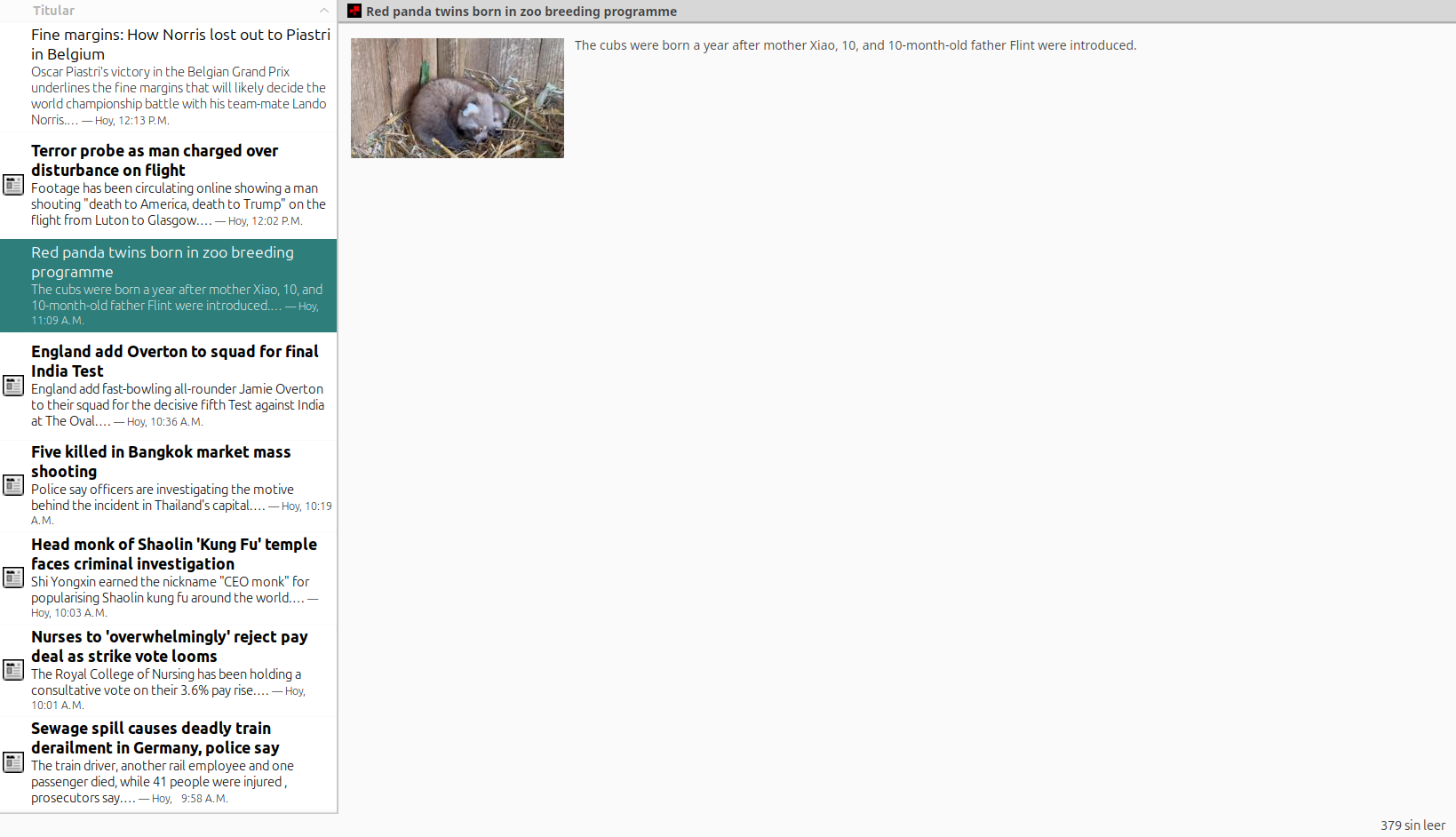
Task: Click the news icon beside Sewage spill derailment article
Action: pos(13,762)
